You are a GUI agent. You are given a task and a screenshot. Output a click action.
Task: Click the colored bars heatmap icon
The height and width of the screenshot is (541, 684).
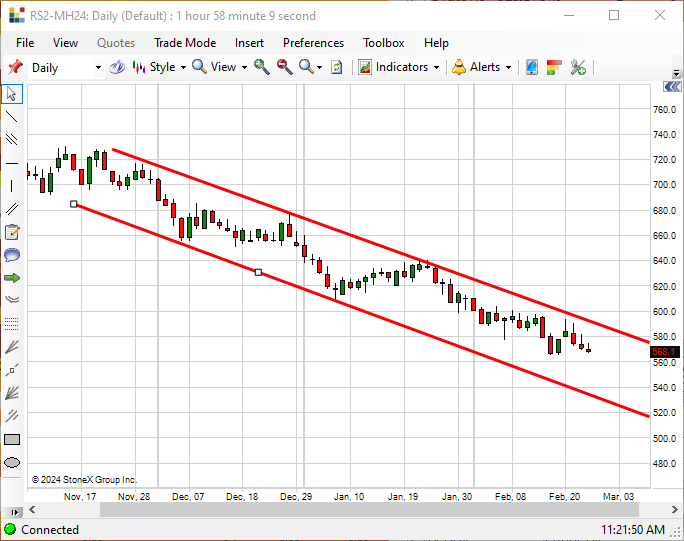pyautogui.click(x=554, y=67)
